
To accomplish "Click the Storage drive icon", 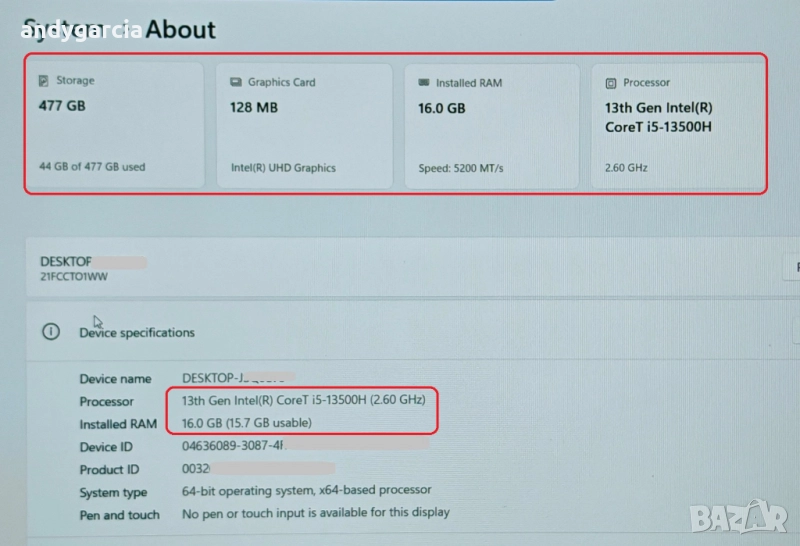I will (43, 81).
